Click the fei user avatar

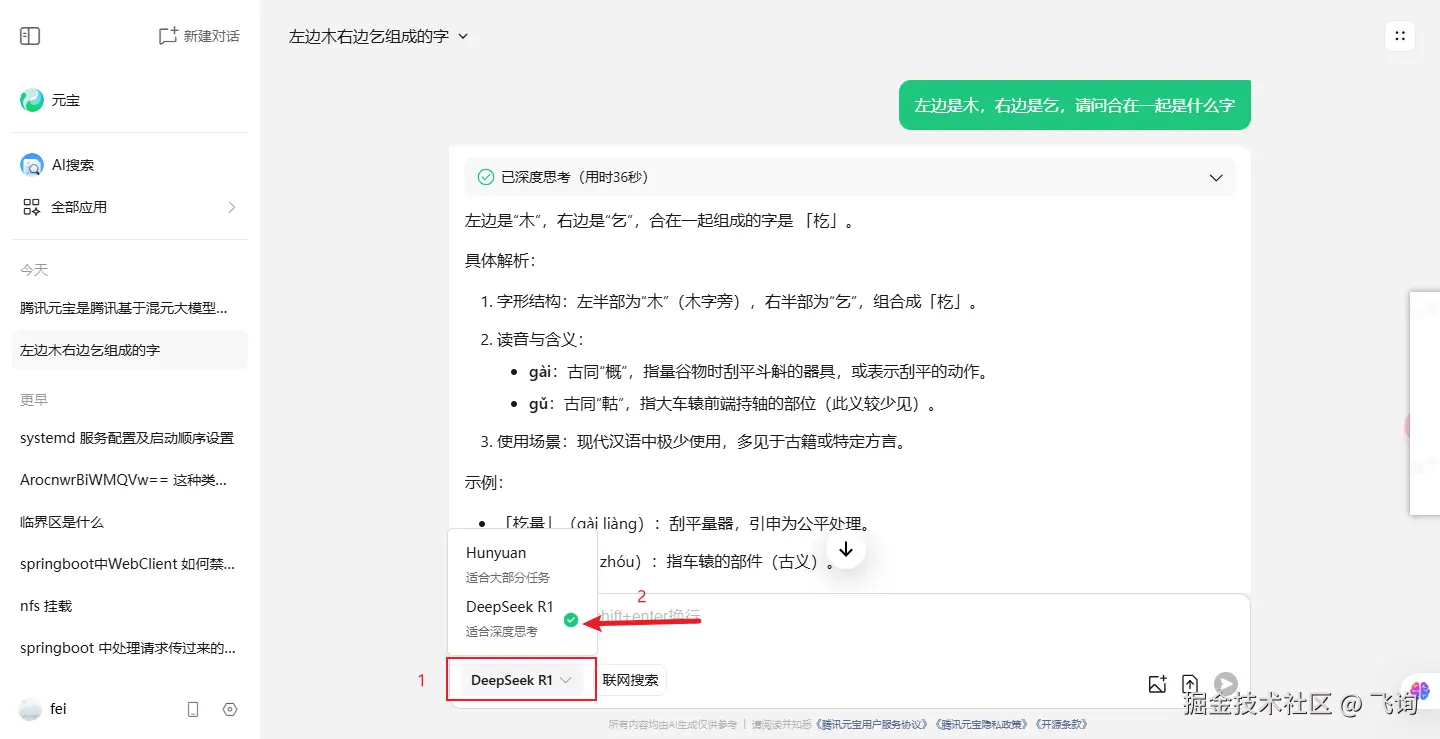coord(30,709)
